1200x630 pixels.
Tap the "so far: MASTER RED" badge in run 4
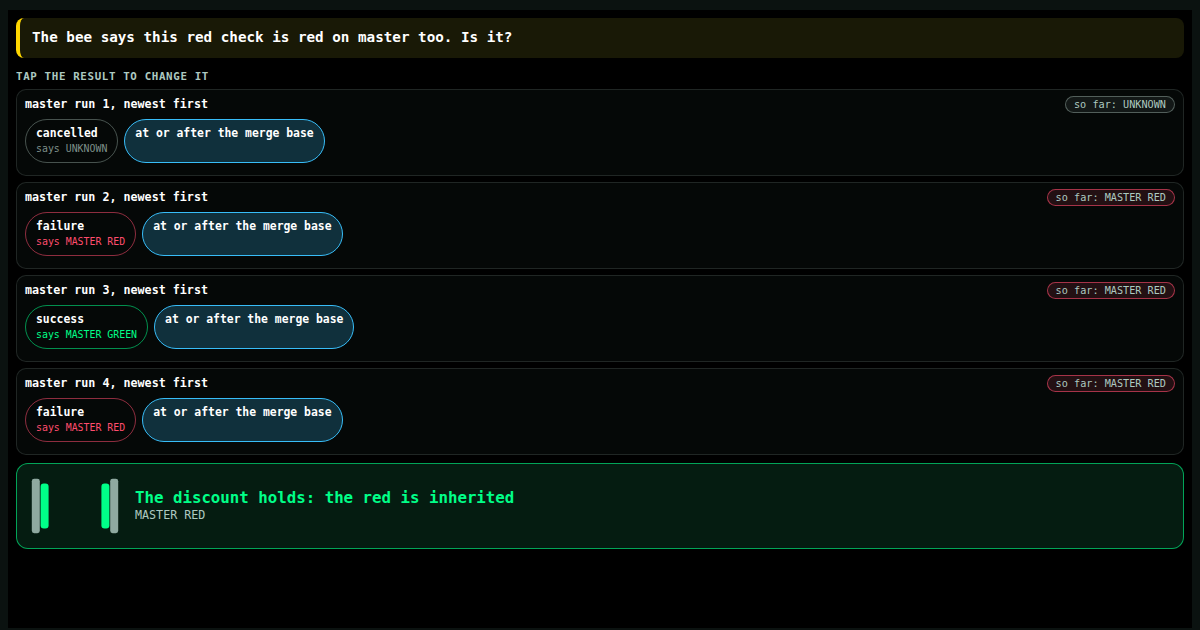[x=1111, y=383]
